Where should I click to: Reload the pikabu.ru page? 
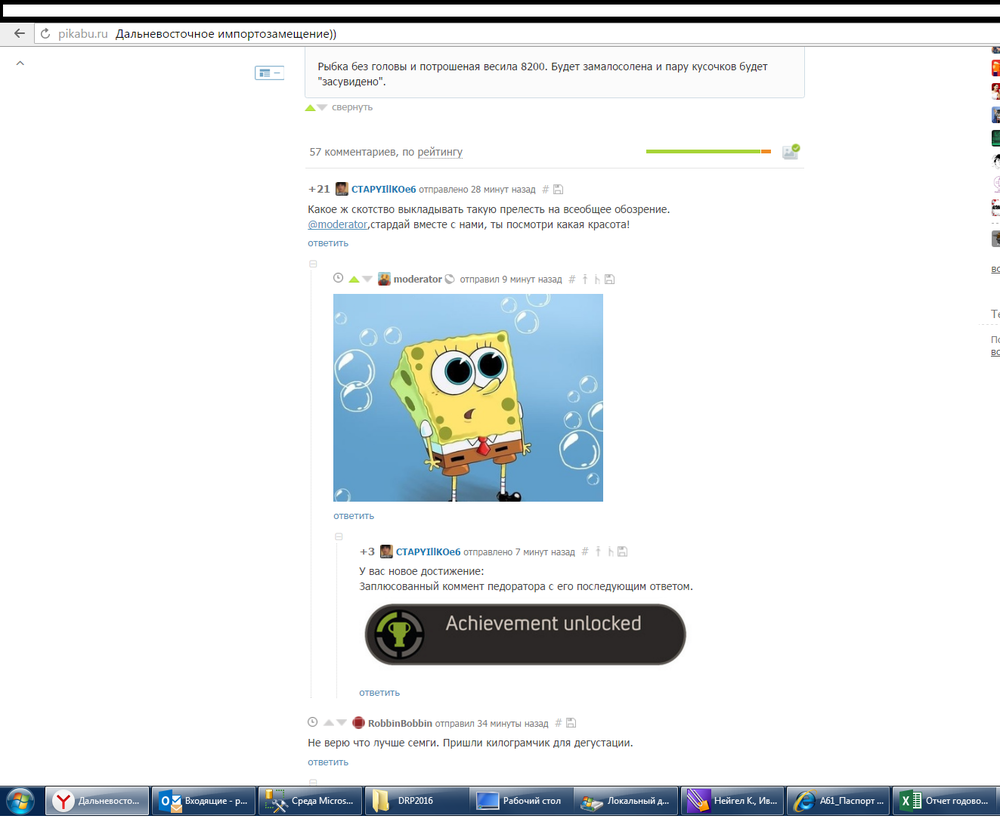point(45,34)
